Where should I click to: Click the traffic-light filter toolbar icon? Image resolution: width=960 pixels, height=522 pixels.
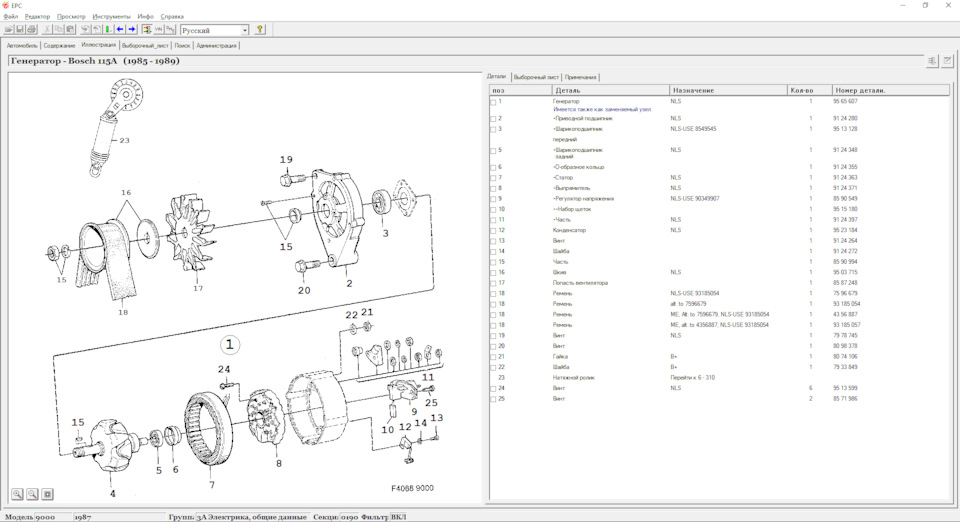point(147,29)
